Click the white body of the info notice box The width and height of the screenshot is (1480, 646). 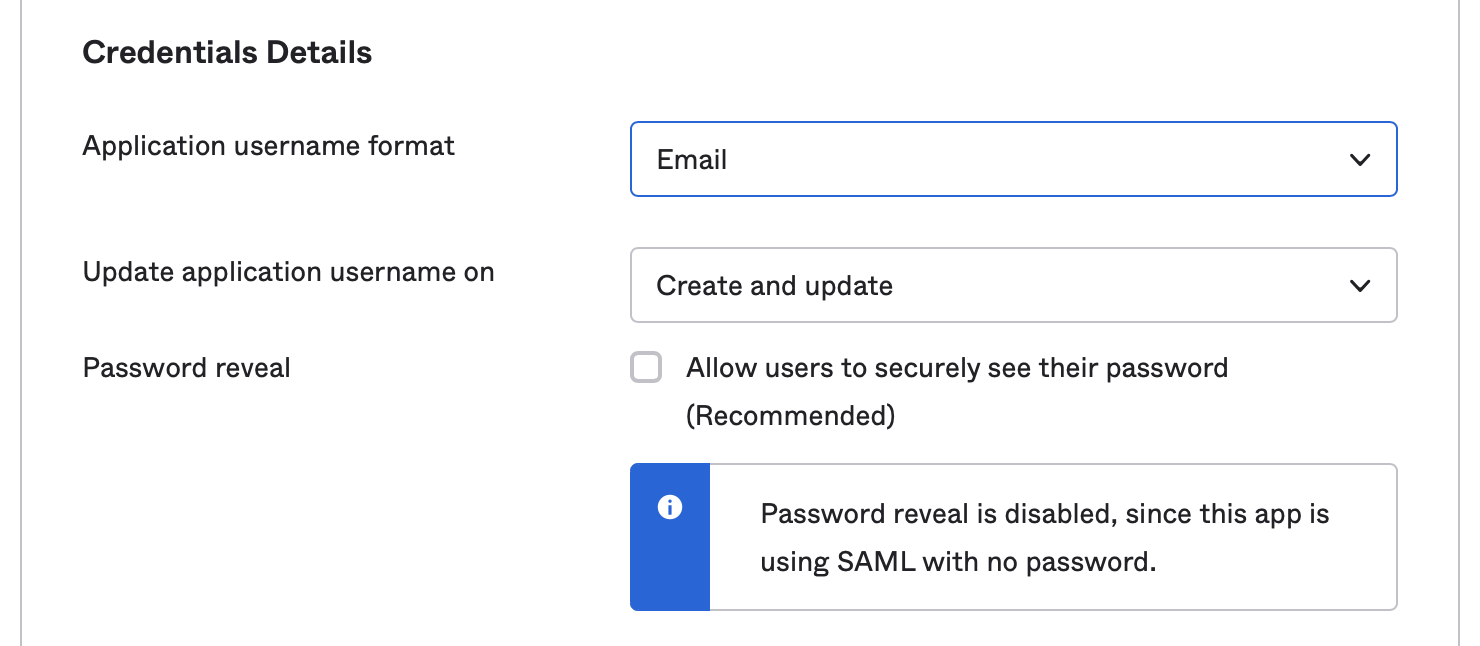coord(1053,537)
